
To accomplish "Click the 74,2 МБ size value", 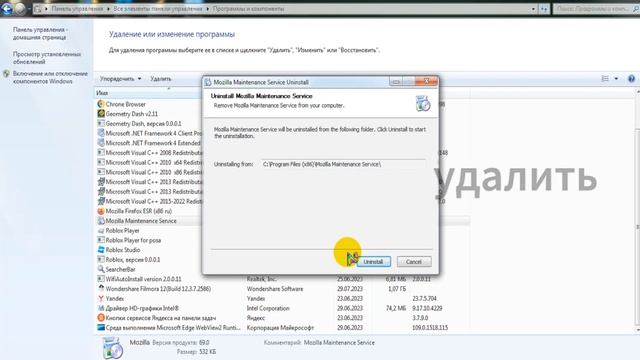I will (x=396, y=308).
